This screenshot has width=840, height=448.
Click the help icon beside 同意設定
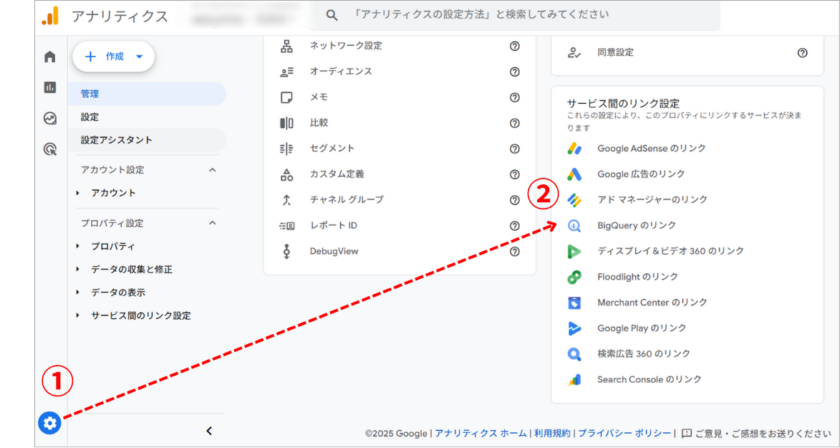click(x=802, y=53)
